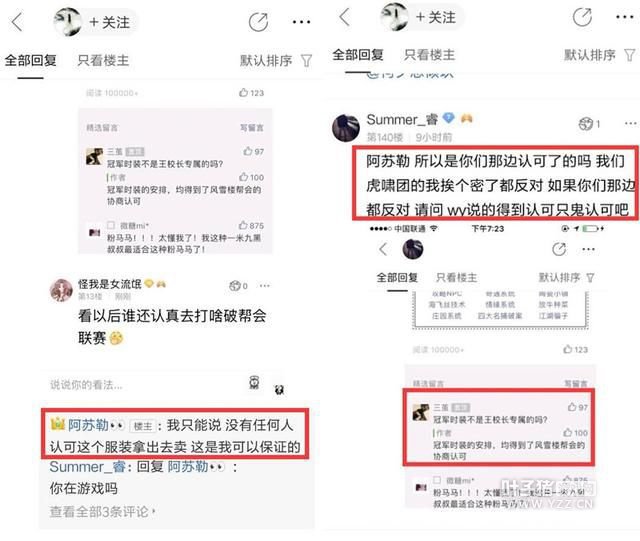Tap the back arrow in right screenshot

tap(345, 17)
